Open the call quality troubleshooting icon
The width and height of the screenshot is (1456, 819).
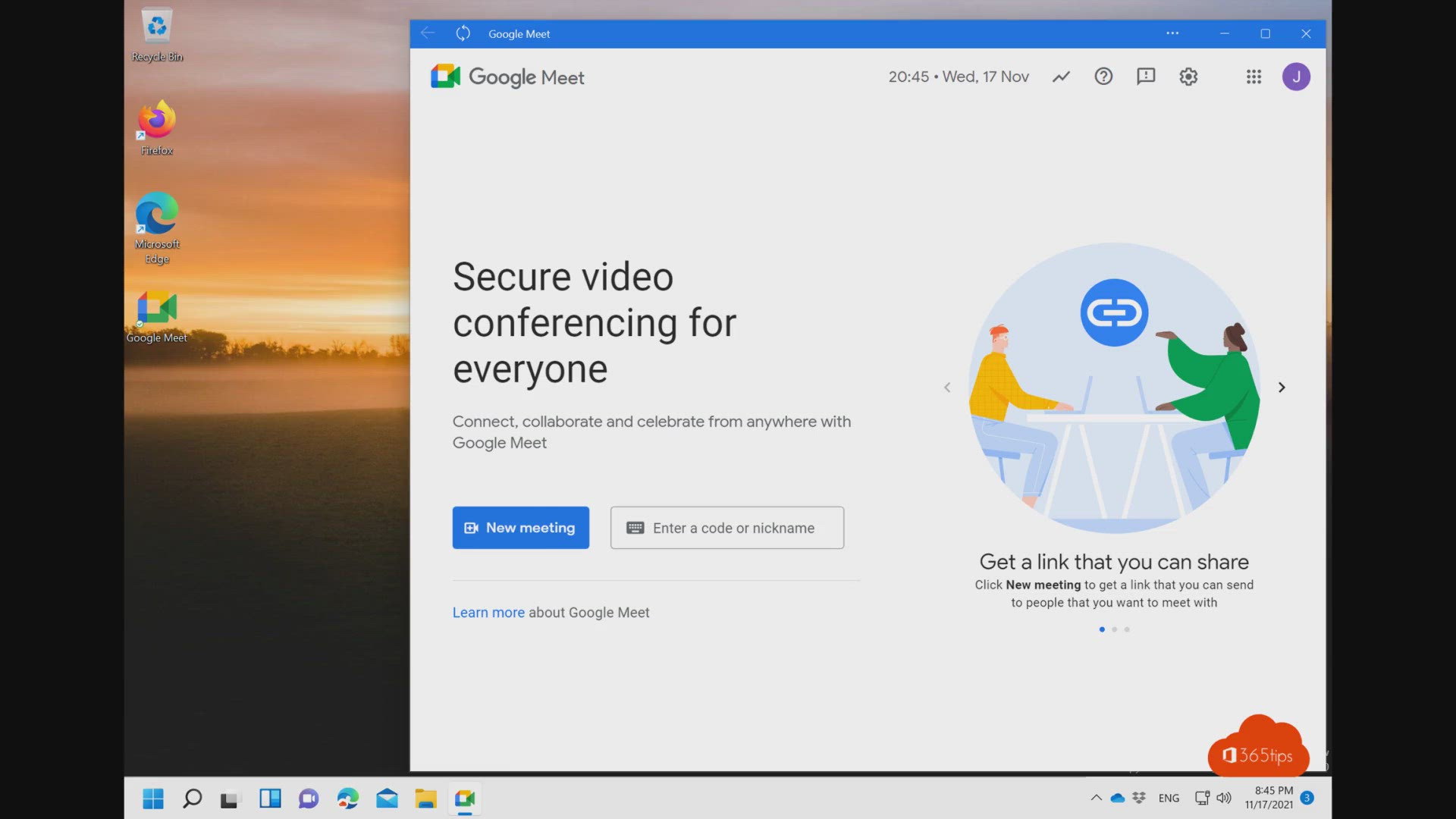pos(1061,77)
